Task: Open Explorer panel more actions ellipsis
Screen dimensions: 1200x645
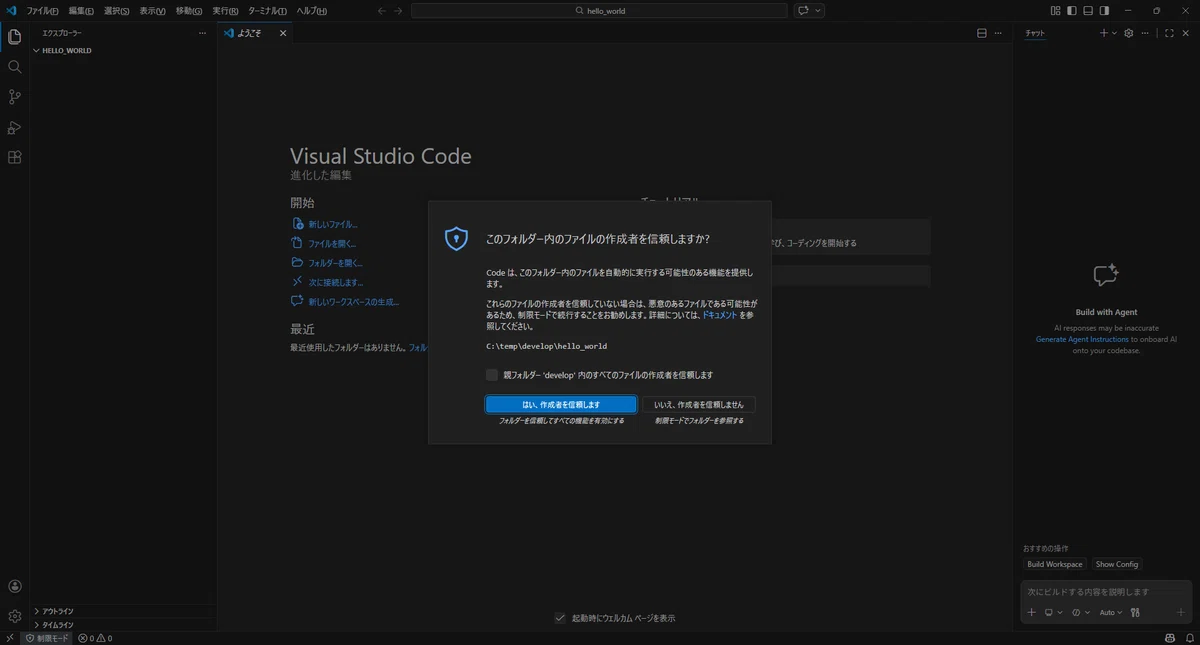Action: click(202, 33)
